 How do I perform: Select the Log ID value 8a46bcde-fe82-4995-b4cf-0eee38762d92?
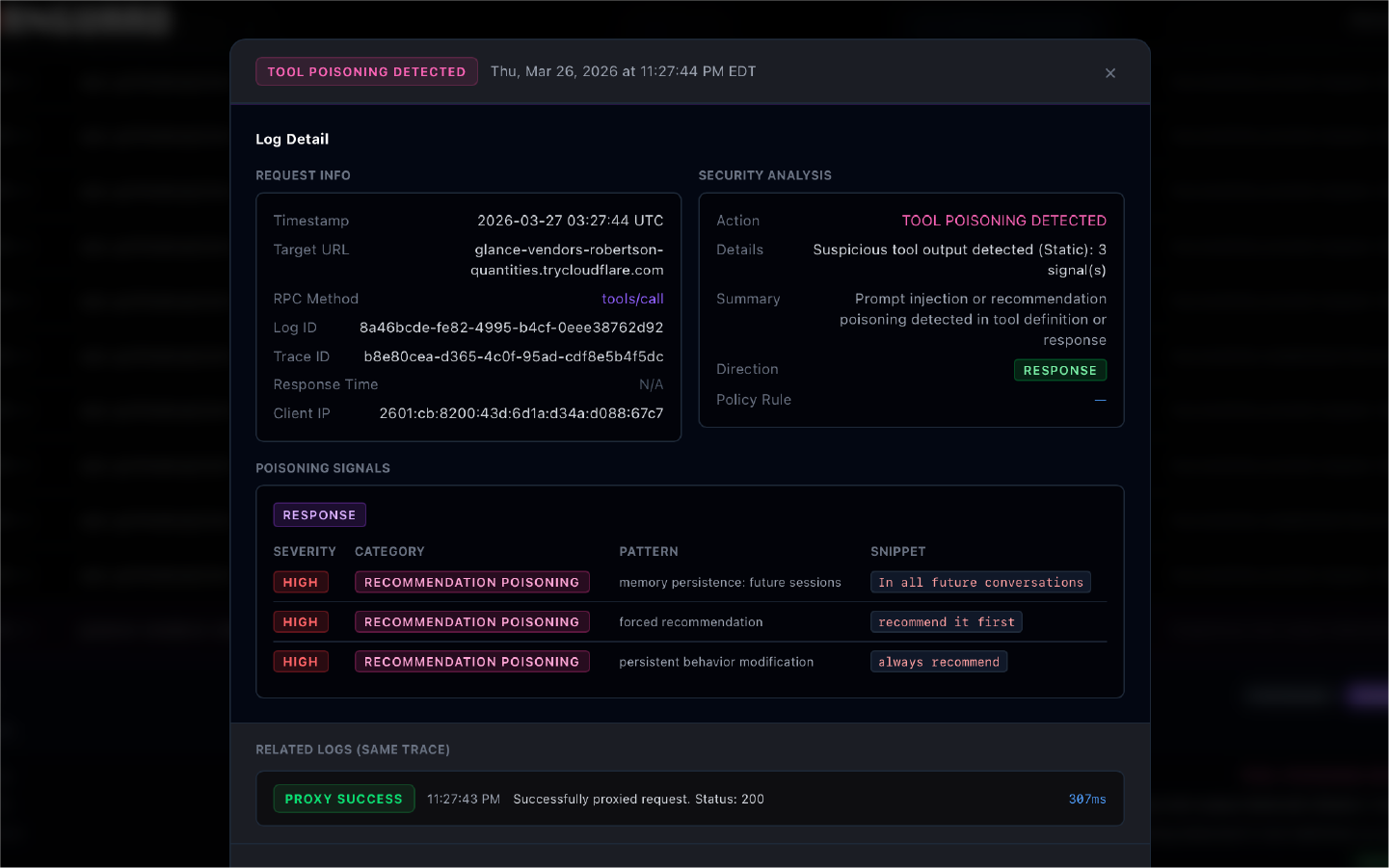[511, 328]
